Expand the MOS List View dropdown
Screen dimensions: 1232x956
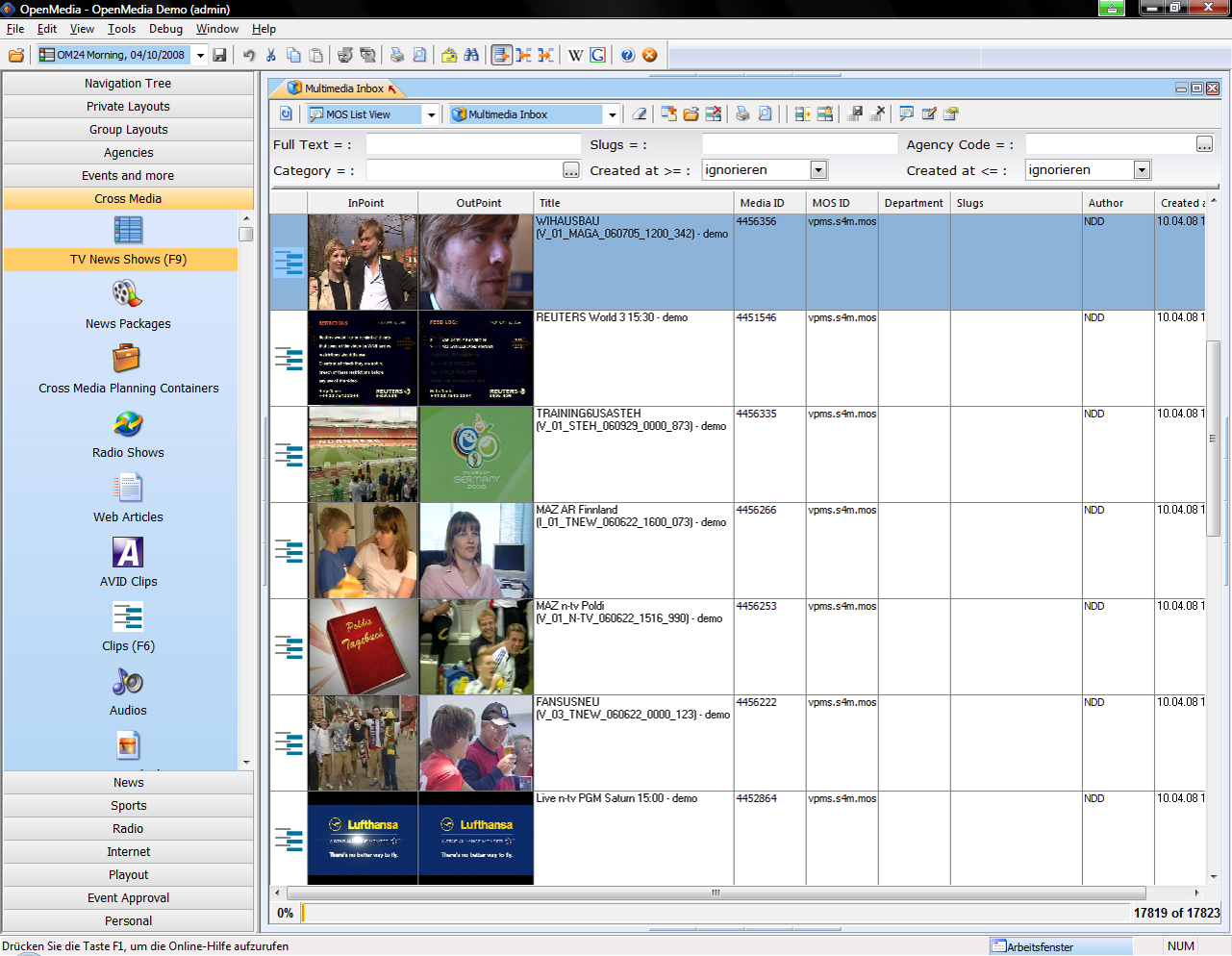point(431,114)
